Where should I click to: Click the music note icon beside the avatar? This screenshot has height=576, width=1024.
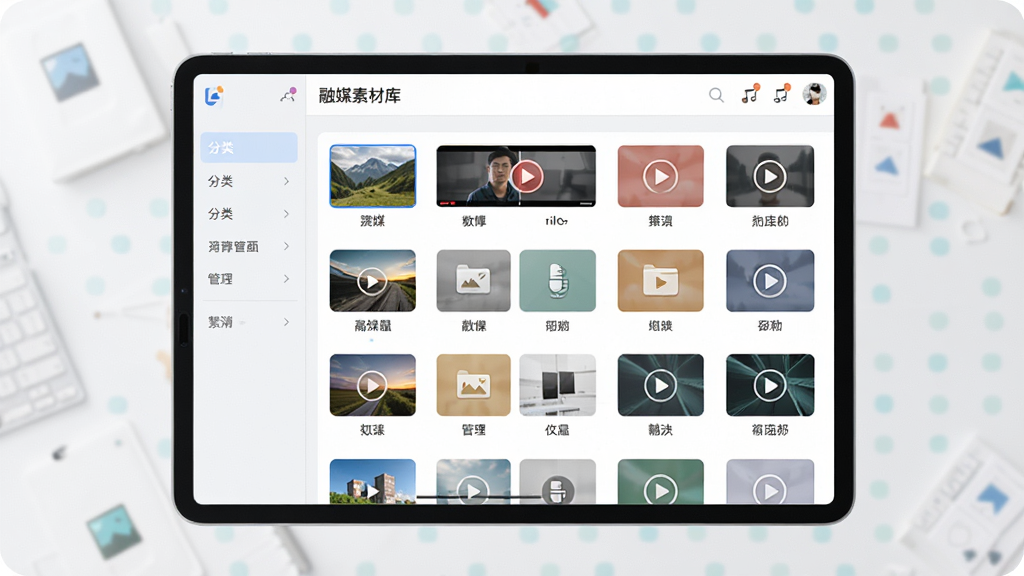[782, 95]
